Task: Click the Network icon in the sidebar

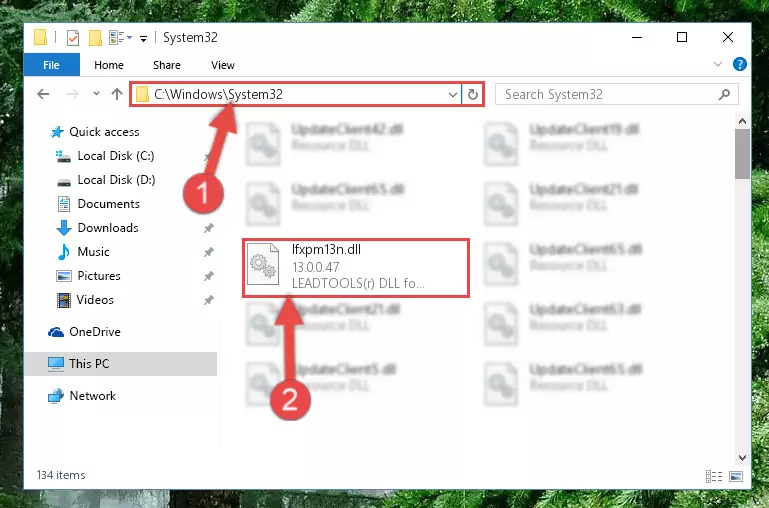Action: pos(56,396)
